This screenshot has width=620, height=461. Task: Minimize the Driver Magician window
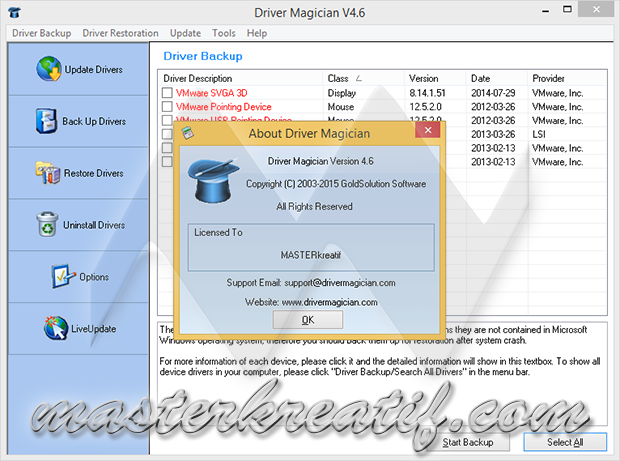pos(546,10)
